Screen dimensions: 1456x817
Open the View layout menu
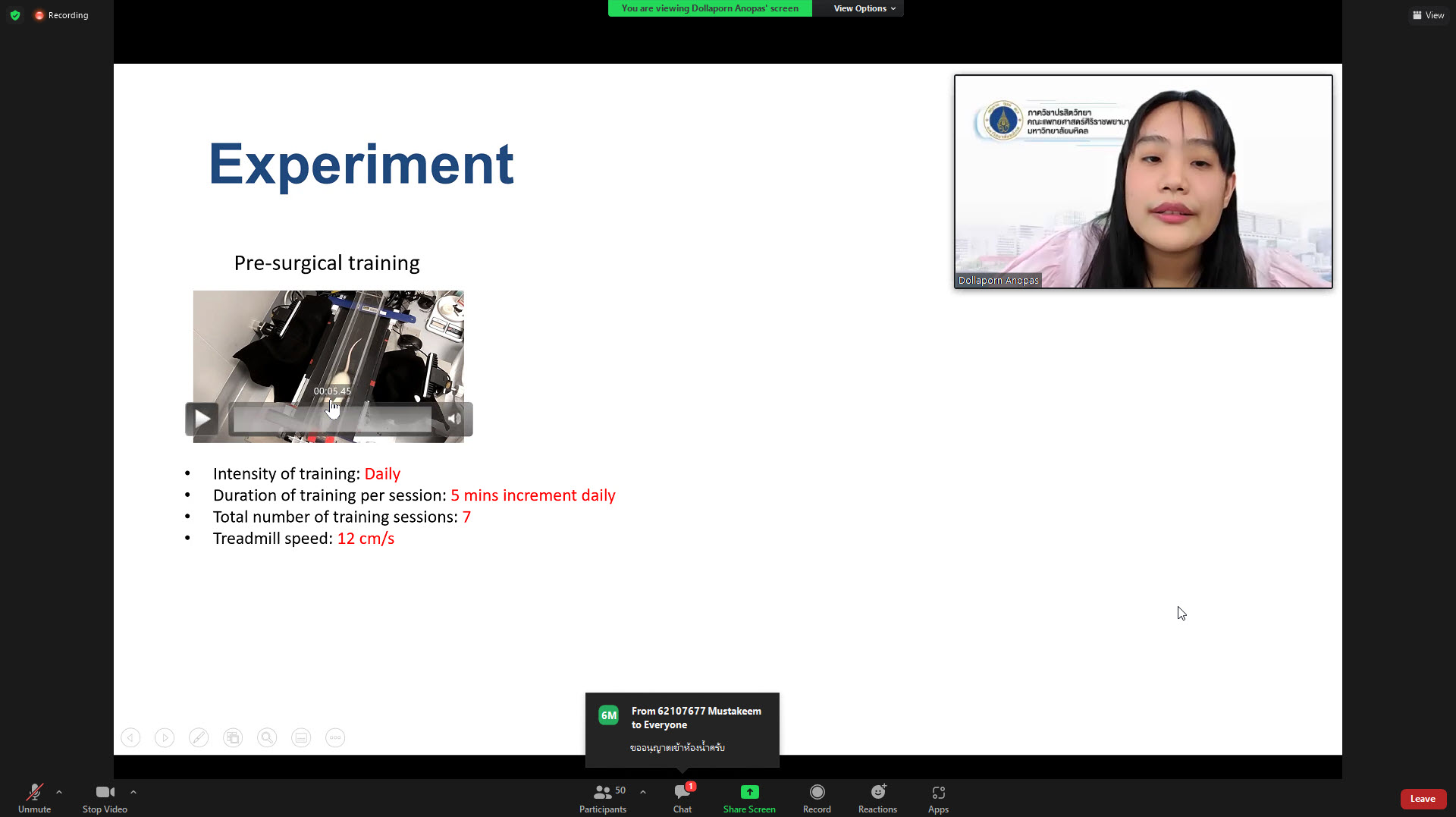pos(1428,15)
